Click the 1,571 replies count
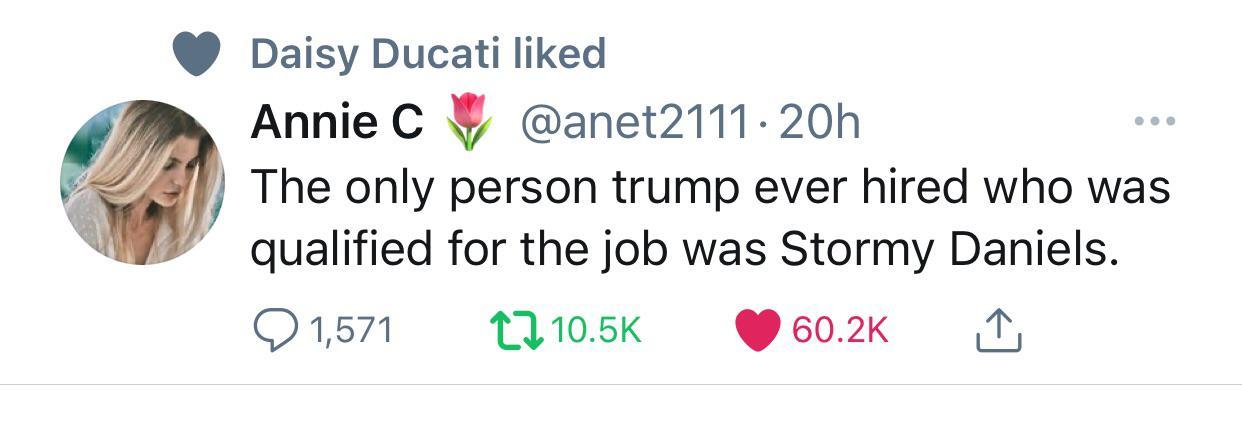The width and height of the screenshot is (1242, 422). click(350, 331)
